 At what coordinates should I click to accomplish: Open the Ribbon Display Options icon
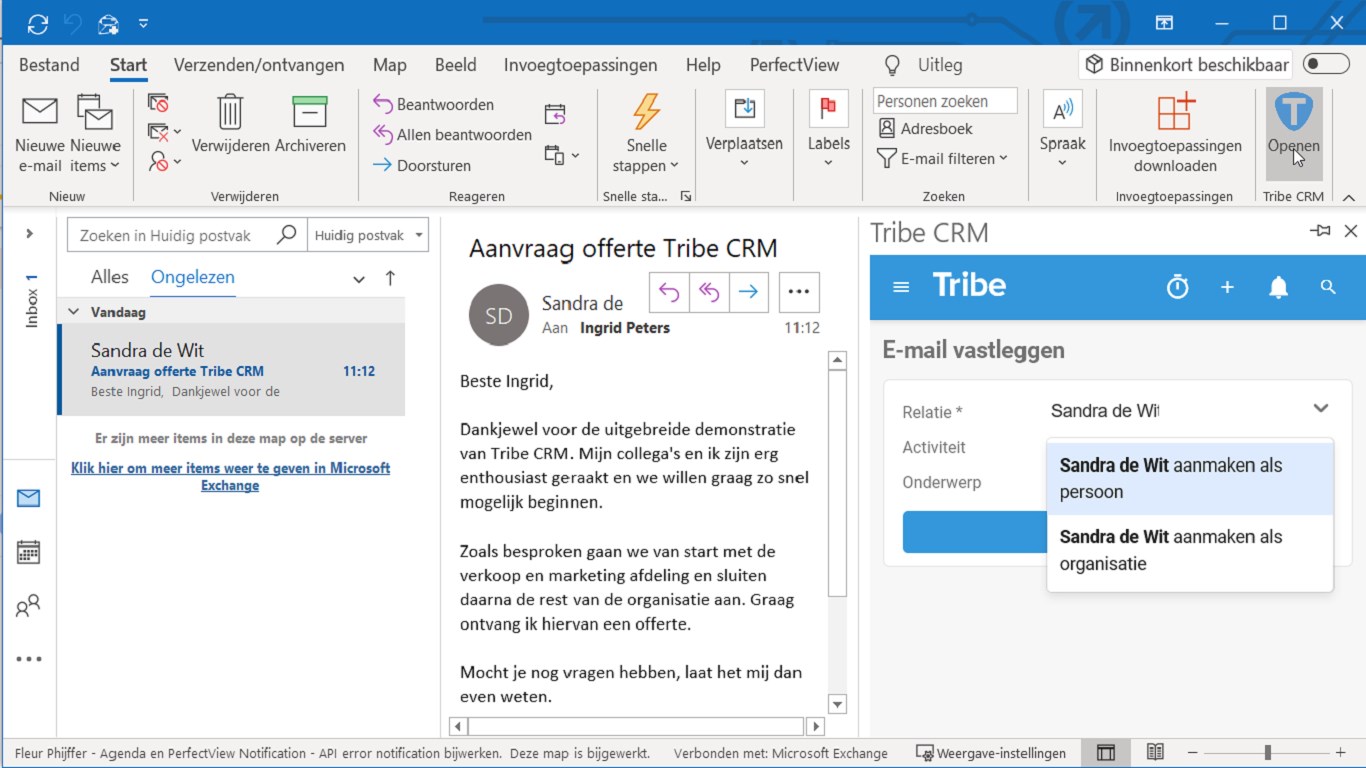(1163, 23)
